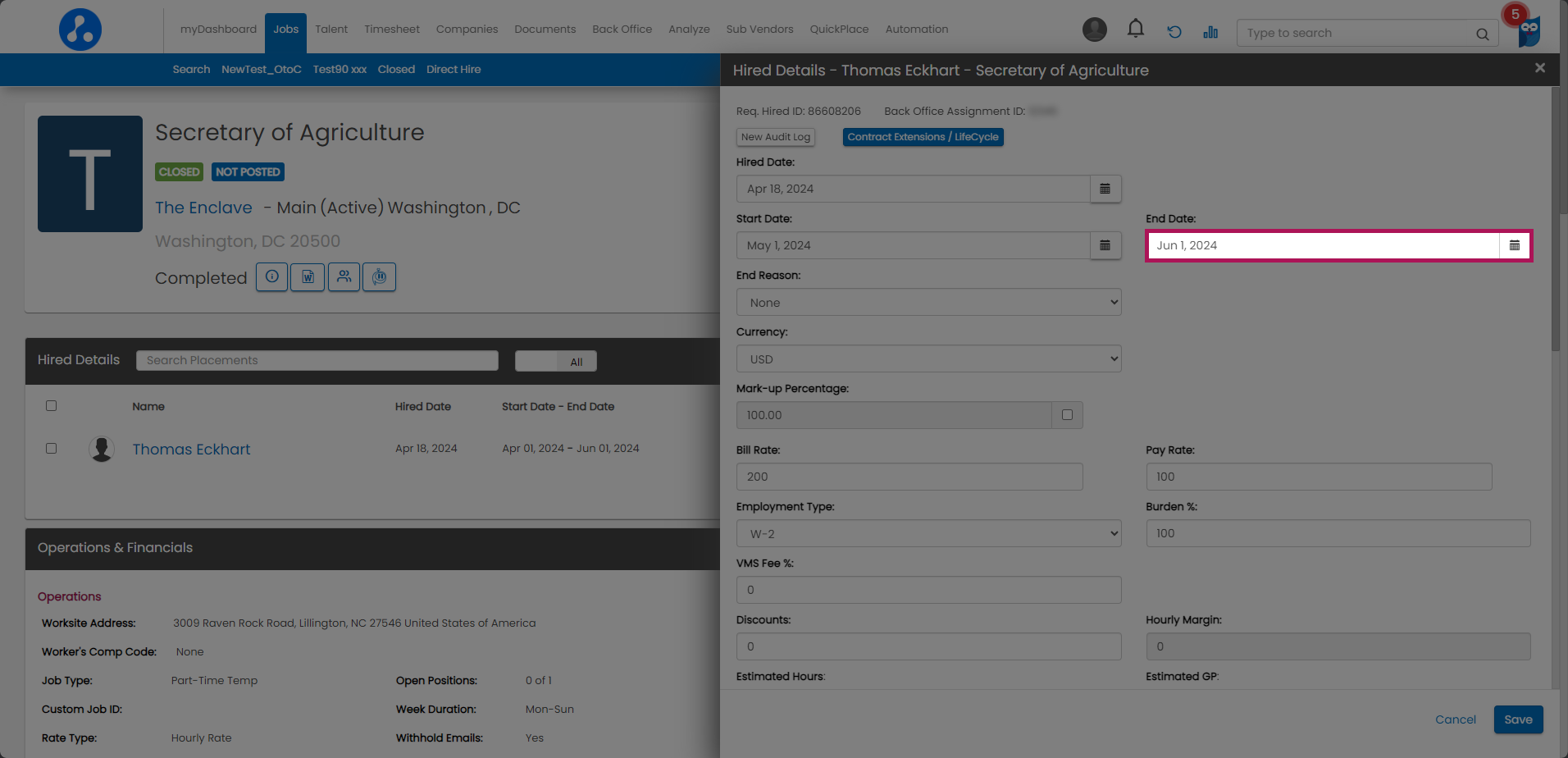Expand the End Reason dropdown
Viewport: 1568px width, 758px height.
928,303
